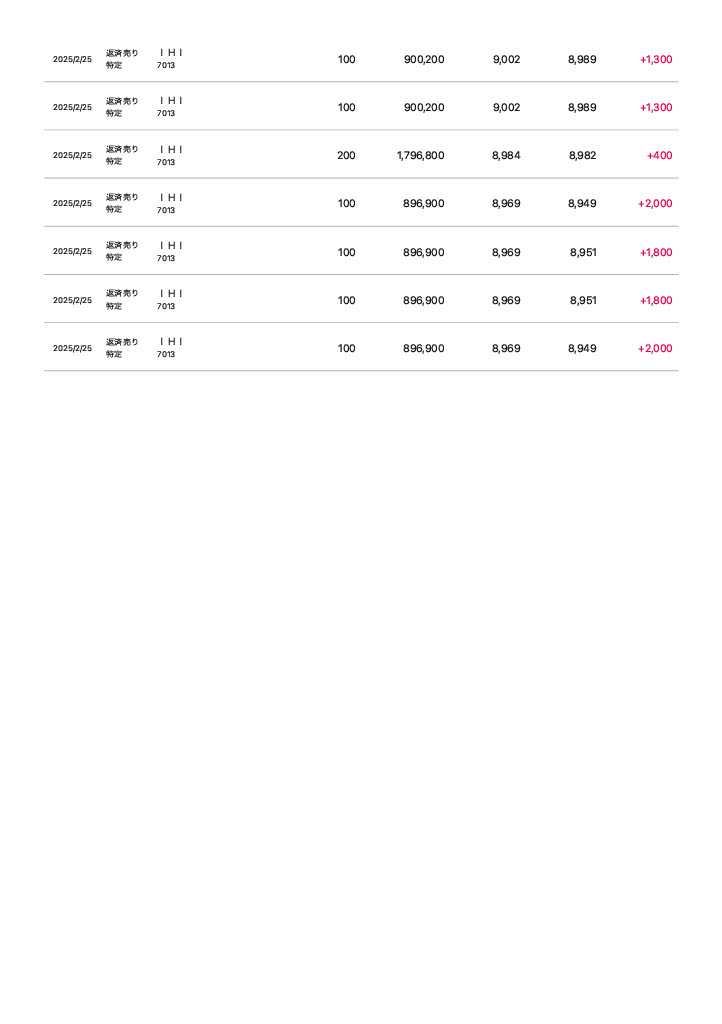The height and width of the screenshot is (1024, 722).
Task: Click the 8,984 sell price
Action: pyautogui.click(x=506, y=156)
